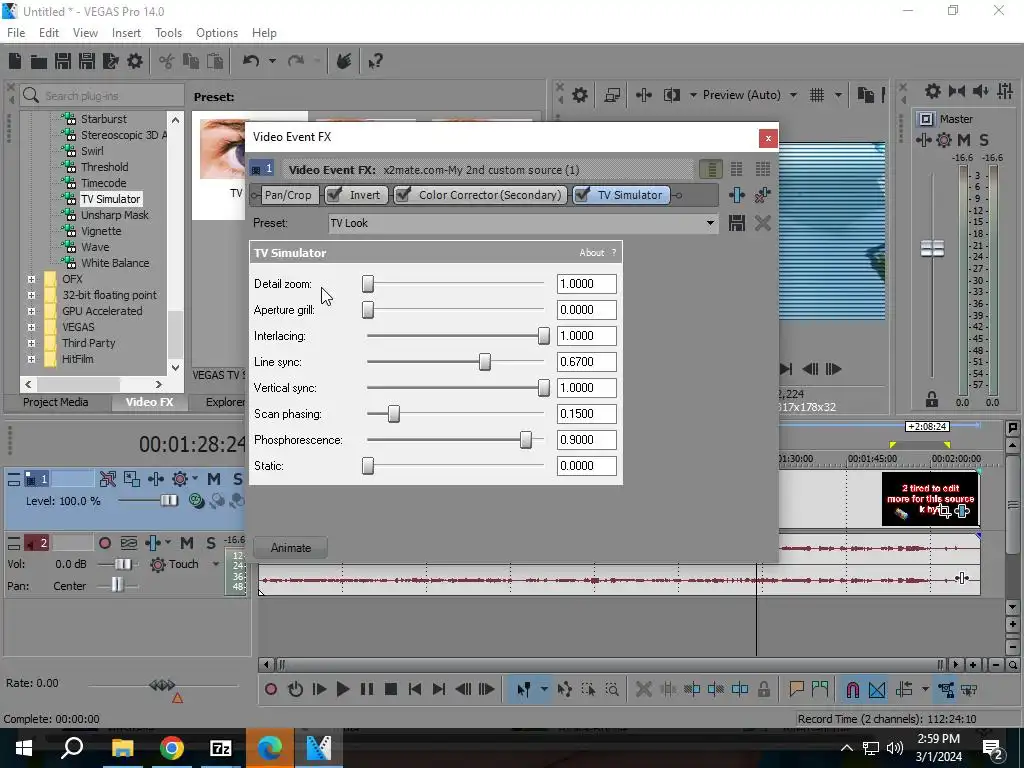The image size is (1024, 768).
Task: Switch to Project Media tab
Action: coord(56,402)
